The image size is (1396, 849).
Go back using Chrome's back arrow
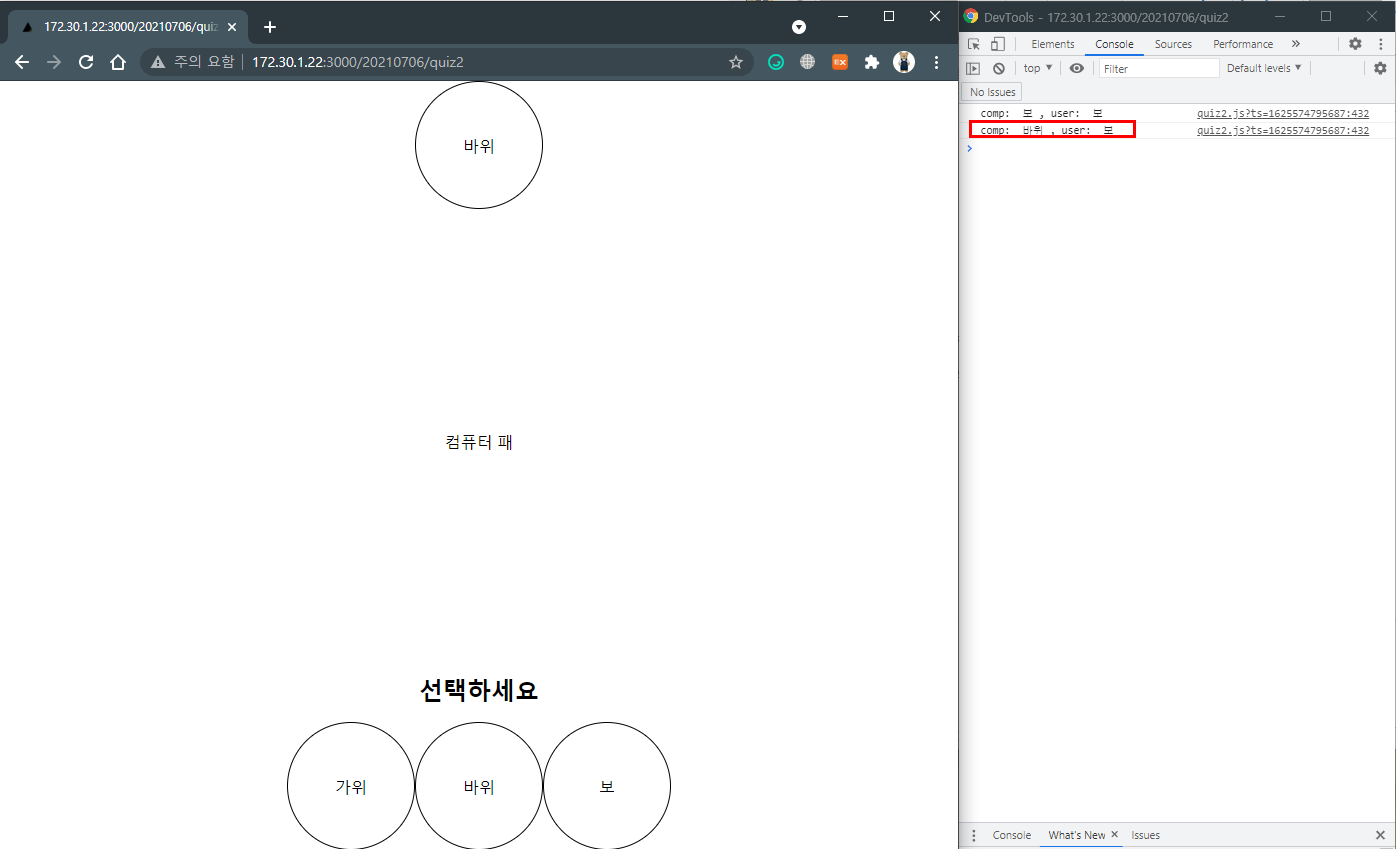pyautogui.click(x=22, y=62)
